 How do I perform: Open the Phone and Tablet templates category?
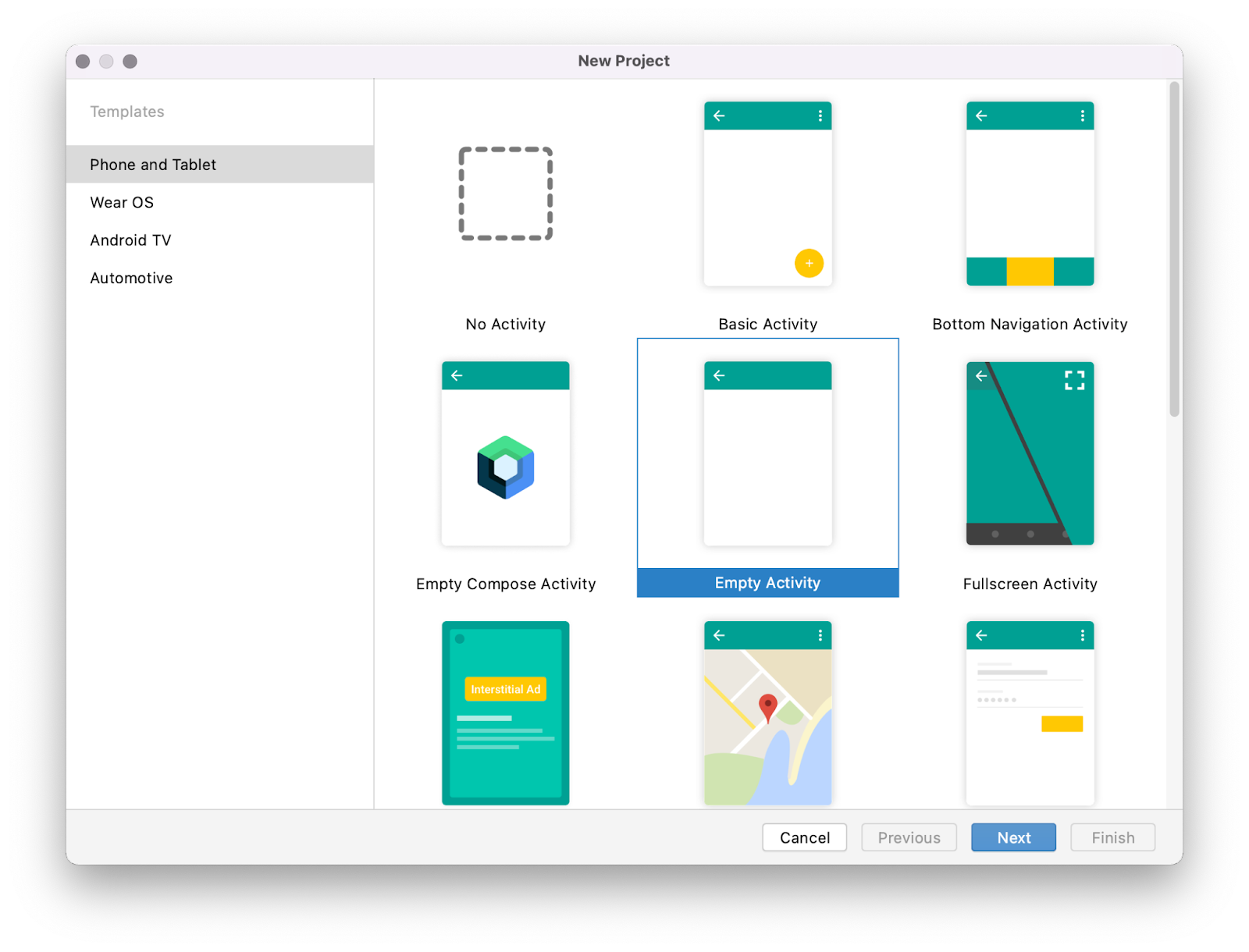[153, 164]
